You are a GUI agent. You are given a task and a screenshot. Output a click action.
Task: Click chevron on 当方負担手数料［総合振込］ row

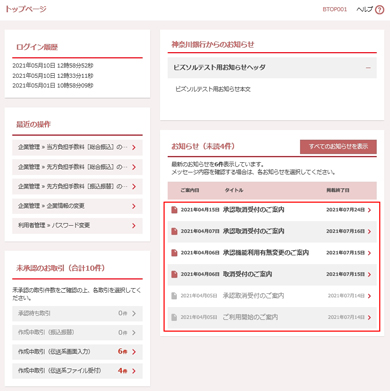[134, 147]
